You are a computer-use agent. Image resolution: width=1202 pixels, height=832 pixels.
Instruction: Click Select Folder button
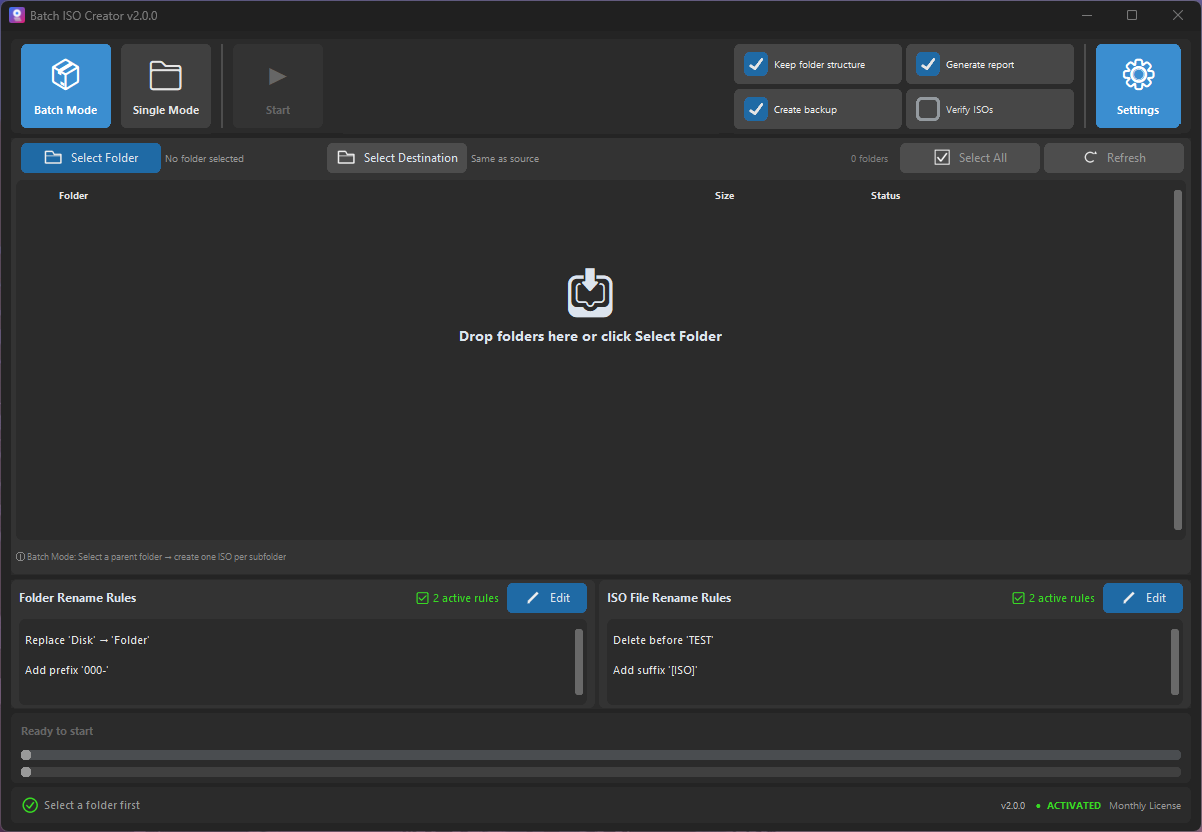click(91, 158)
